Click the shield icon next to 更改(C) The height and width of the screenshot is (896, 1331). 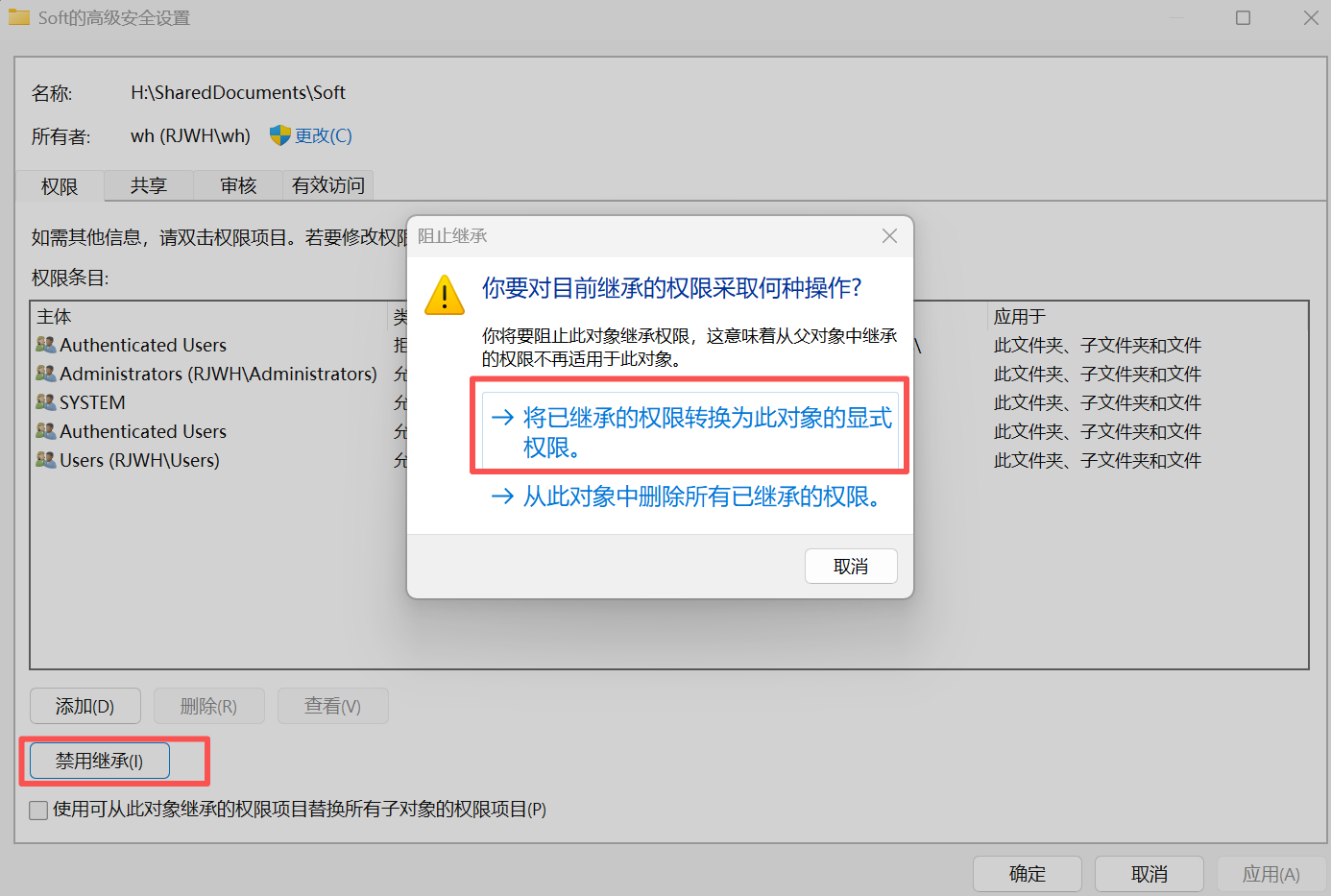(x=279, y=135)
